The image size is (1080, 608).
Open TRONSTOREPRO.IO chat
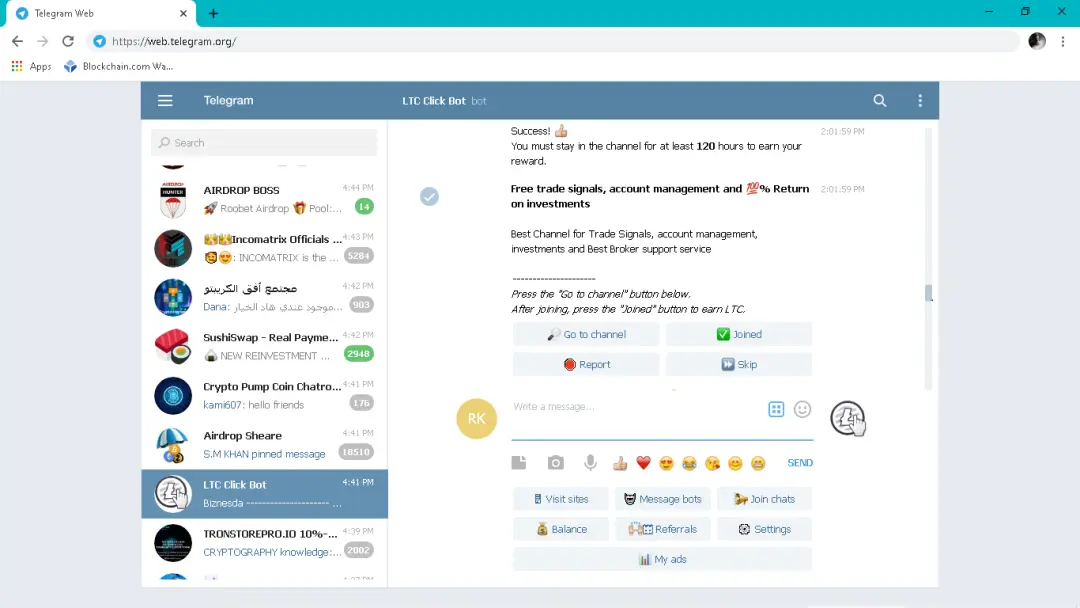click(x=264, y=543)
